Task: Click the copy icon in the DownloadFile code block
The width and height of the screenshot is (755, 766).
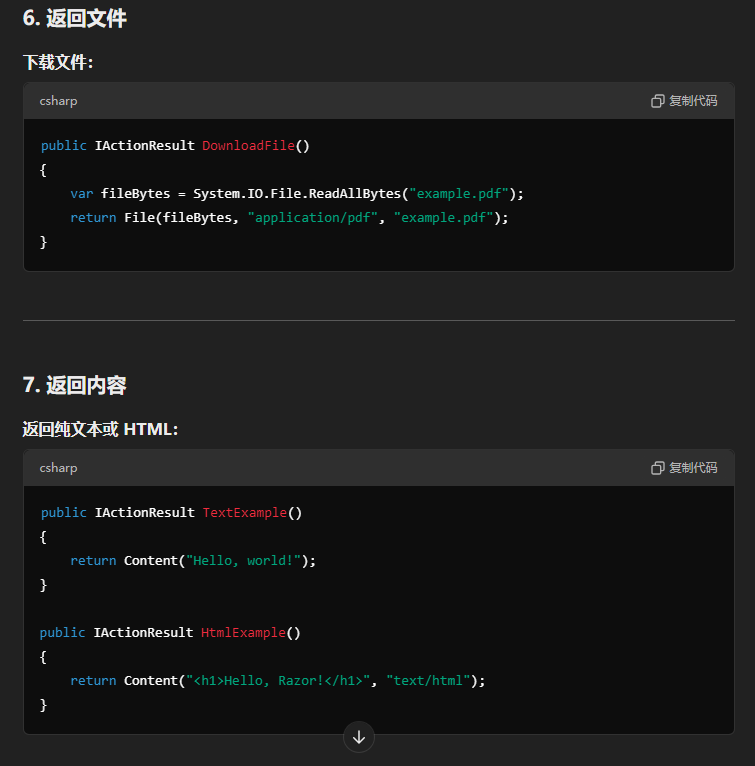Action: click(x=657, y=101)
